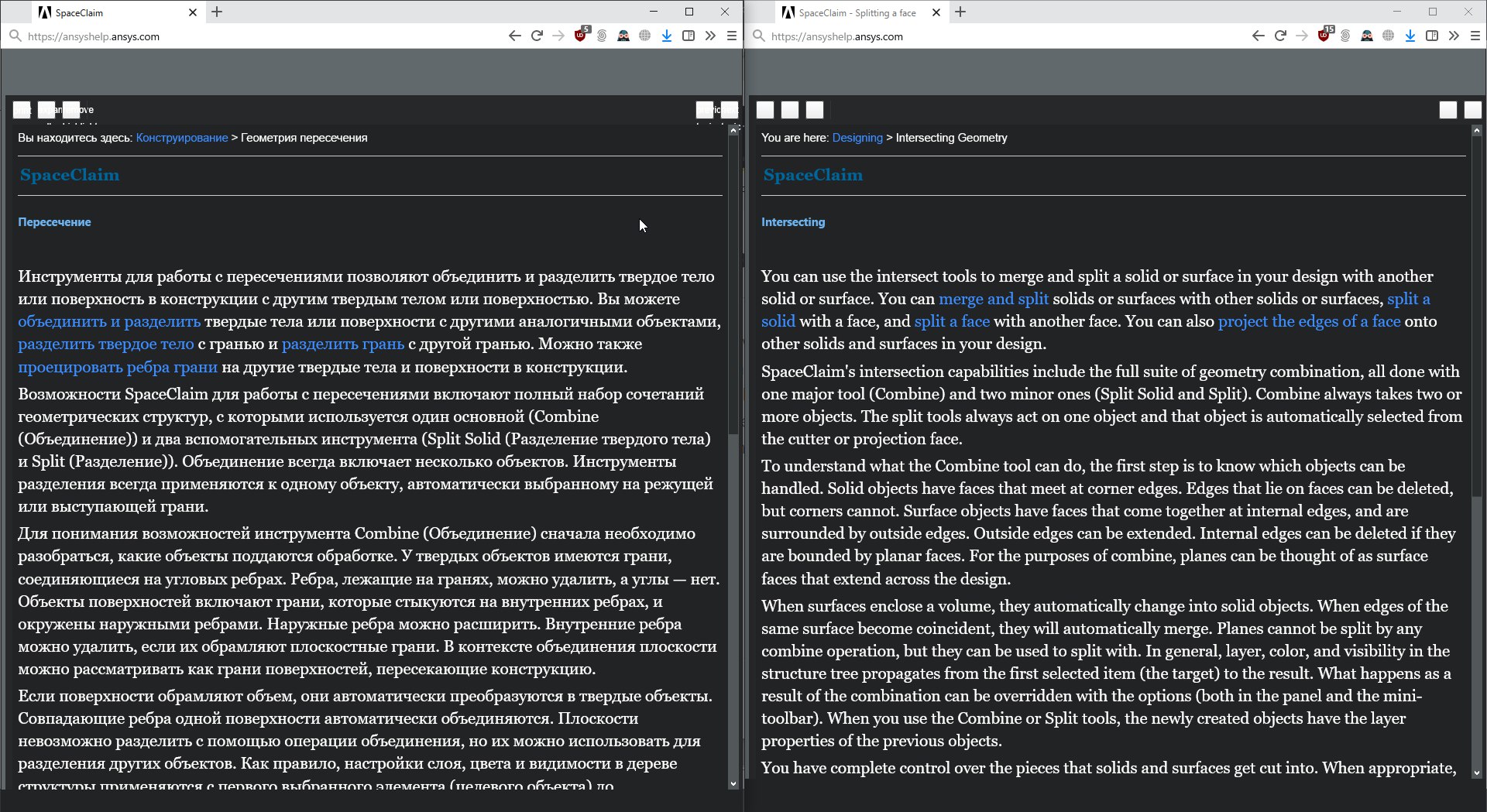Click the Previous topic button in Russian help page
Image resolution: width=1487 pixels, height=812 pixels.
[705, 110]
